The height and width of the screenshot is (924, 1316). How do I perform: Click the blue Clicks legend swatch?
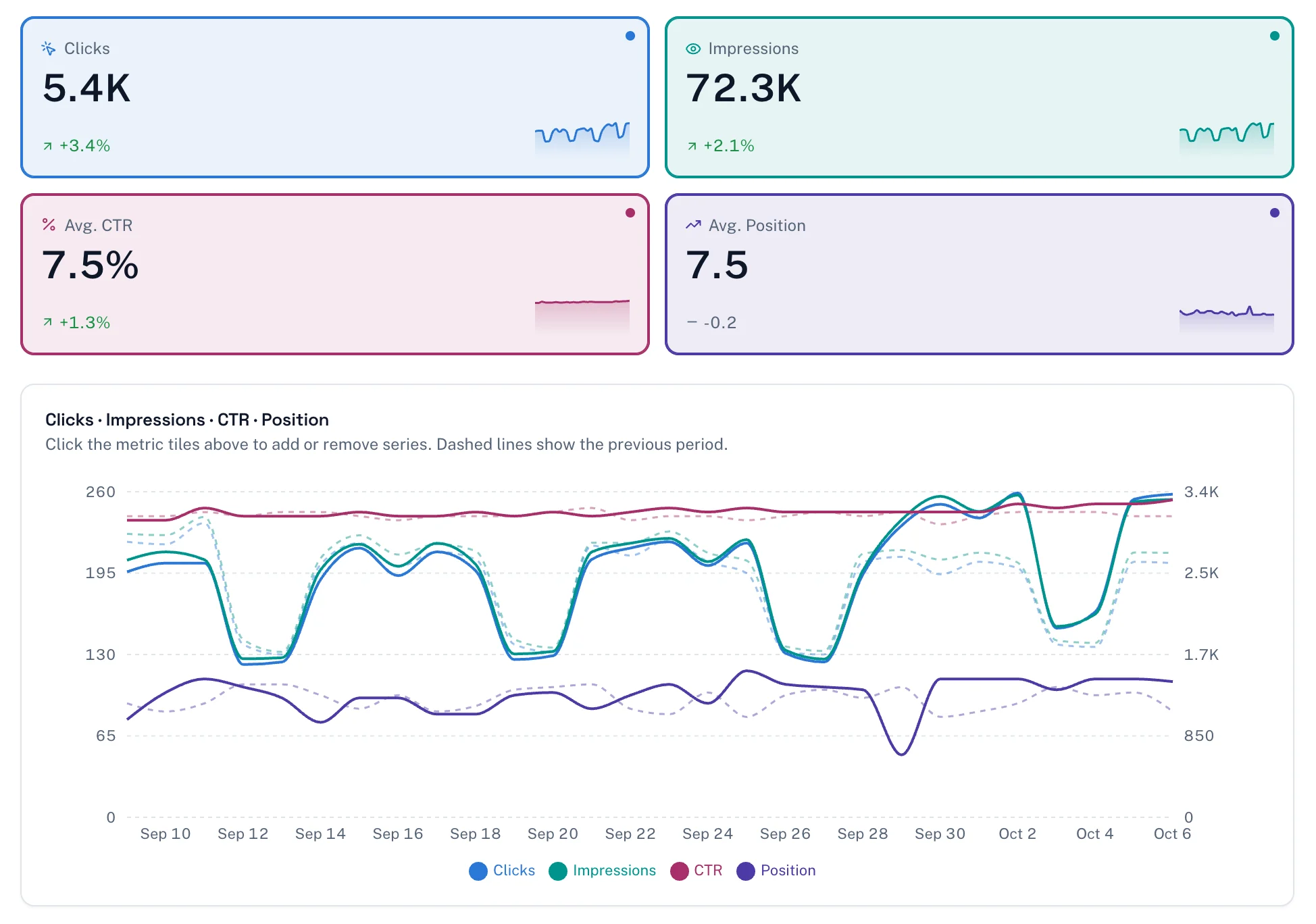(478, 871)
